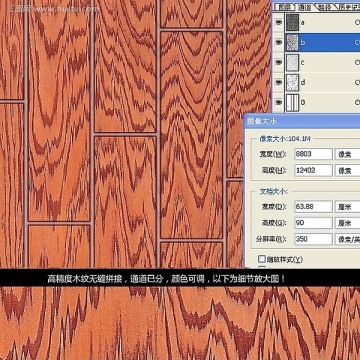Screen dimensions: 360x360
Task: Hide channel a using its eye icon
Action: (279, 23)
